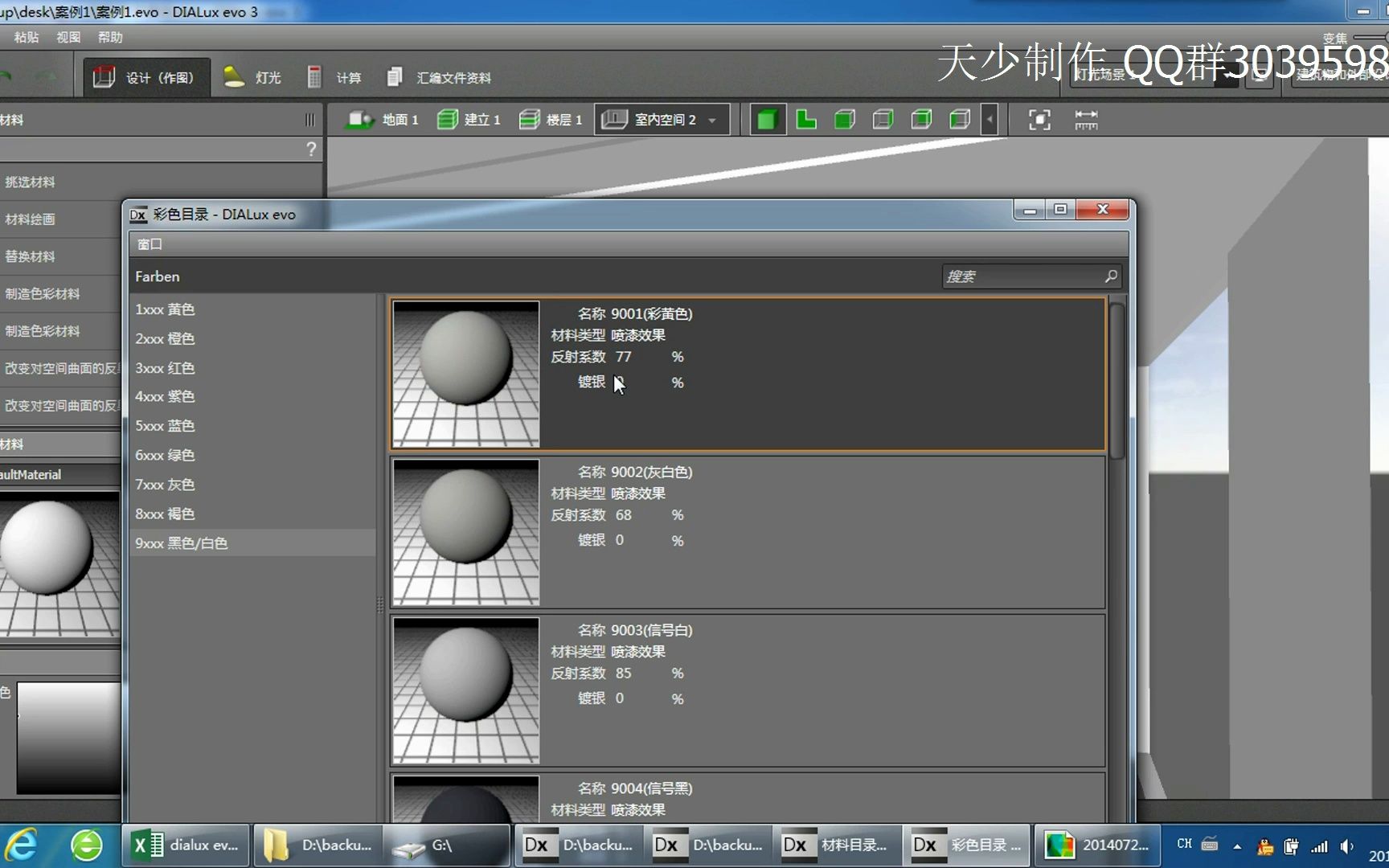Open the 汇编文件资料 tab
Screen dimensions: 1389x868
(439, 78)
